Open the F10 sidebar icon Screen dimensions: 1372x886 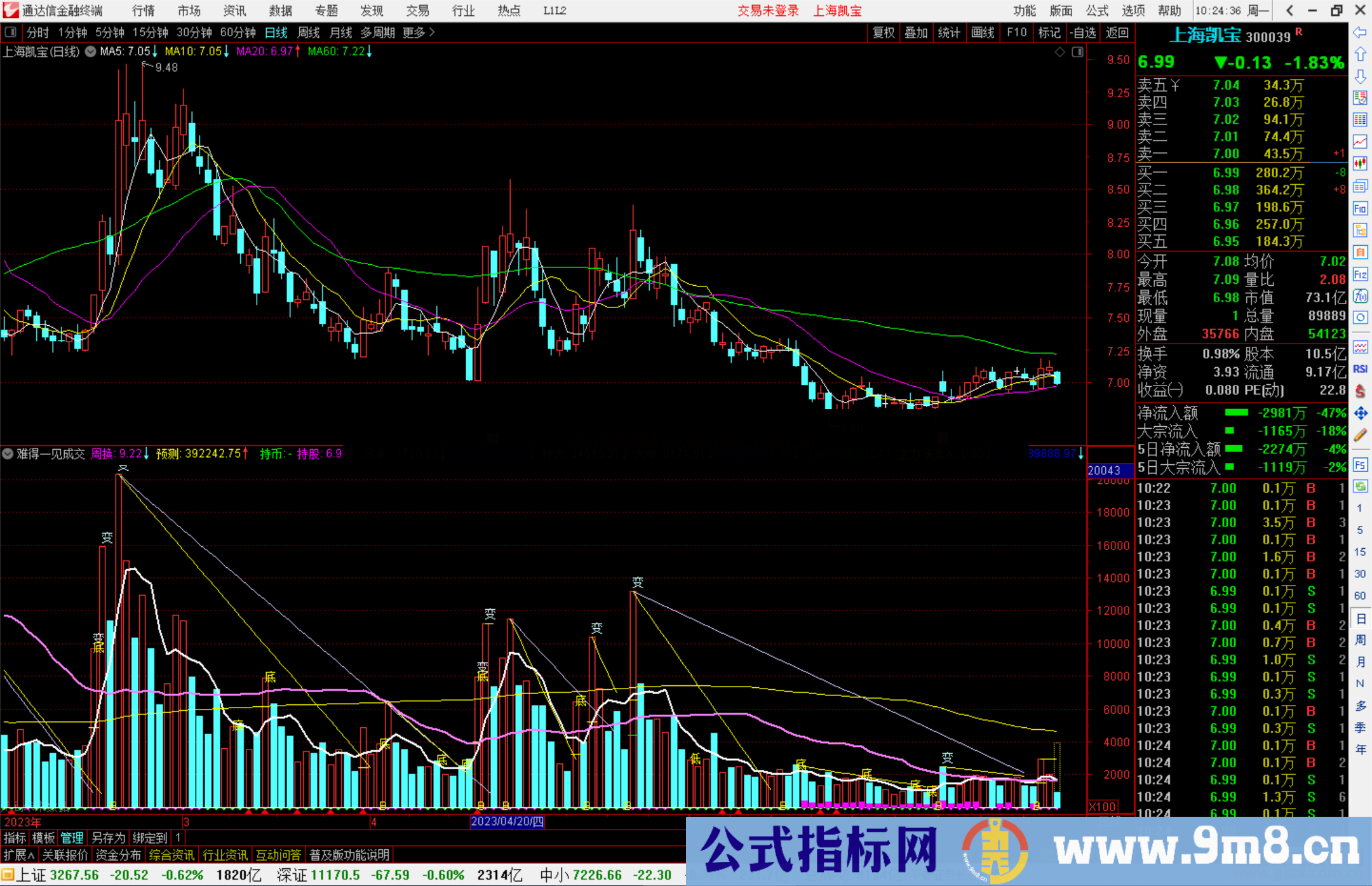pyautogui.click(x=1360, y=208)
